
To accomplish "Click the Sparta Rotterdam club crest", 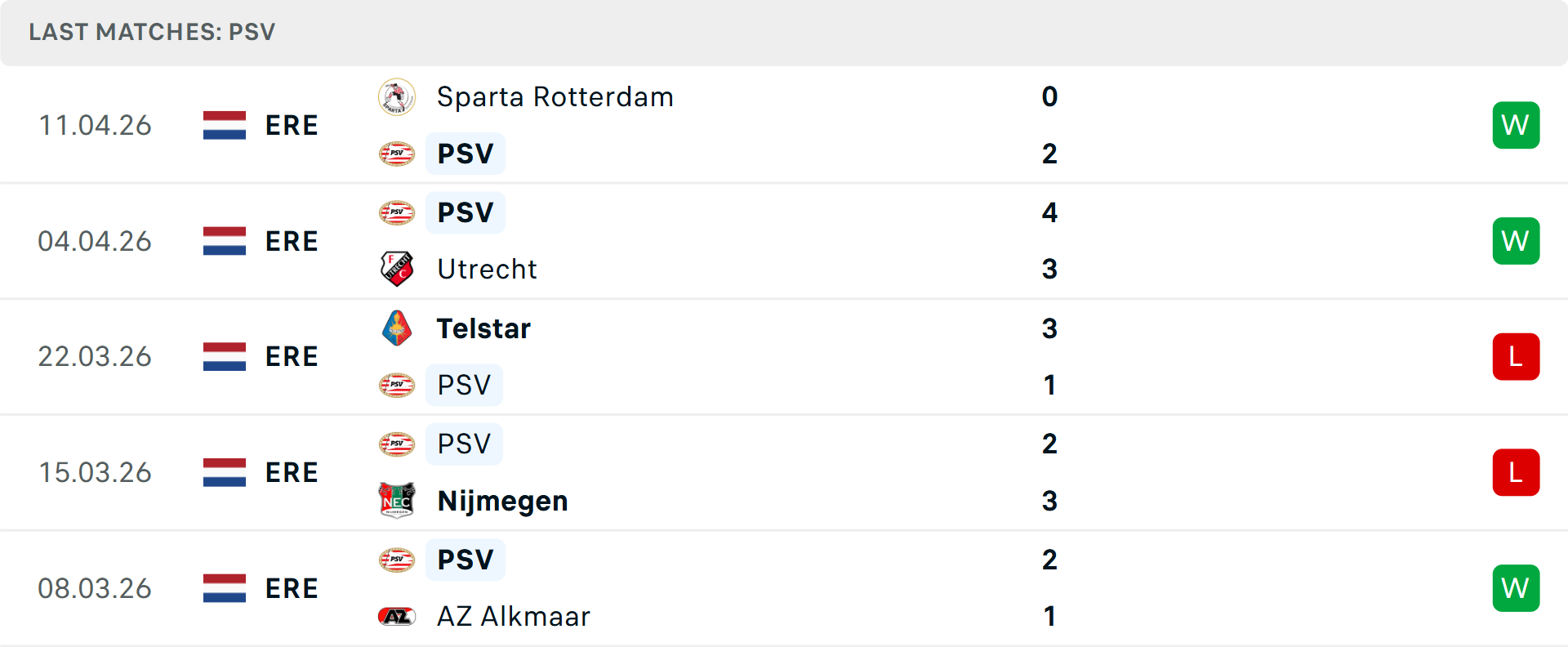I will coord(397,97).
